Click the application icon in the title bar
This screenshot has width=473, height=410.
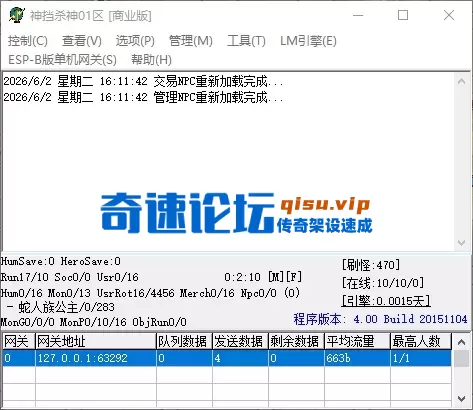pos(17,15)
